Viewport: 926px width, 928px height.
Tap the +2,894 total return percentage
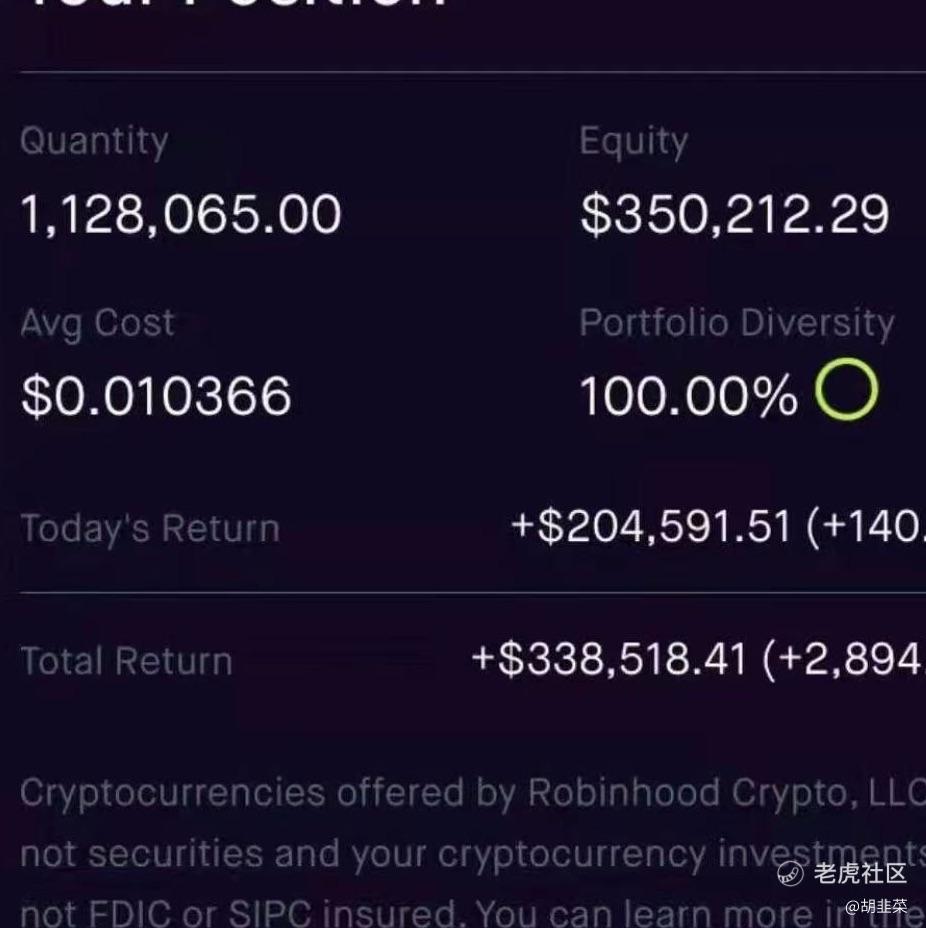pyautogui.click(x=845, y=659)
